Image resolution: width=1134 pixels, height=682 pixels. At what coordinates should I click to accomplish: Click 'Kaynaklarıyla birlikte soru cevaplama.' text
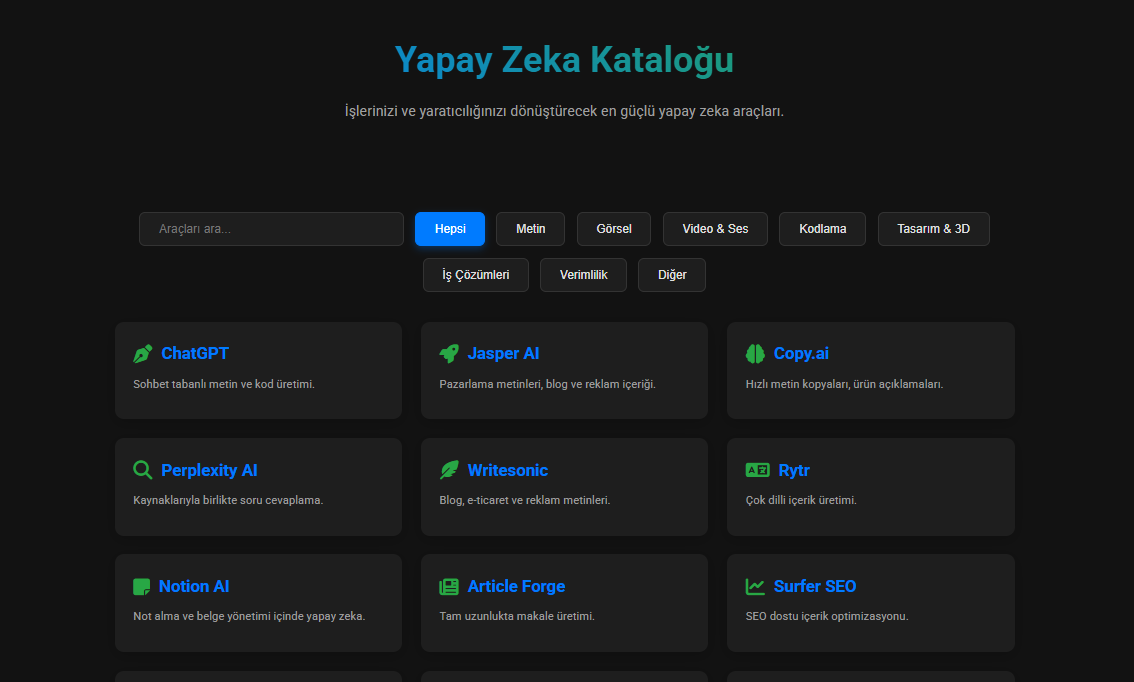(228, 500)
